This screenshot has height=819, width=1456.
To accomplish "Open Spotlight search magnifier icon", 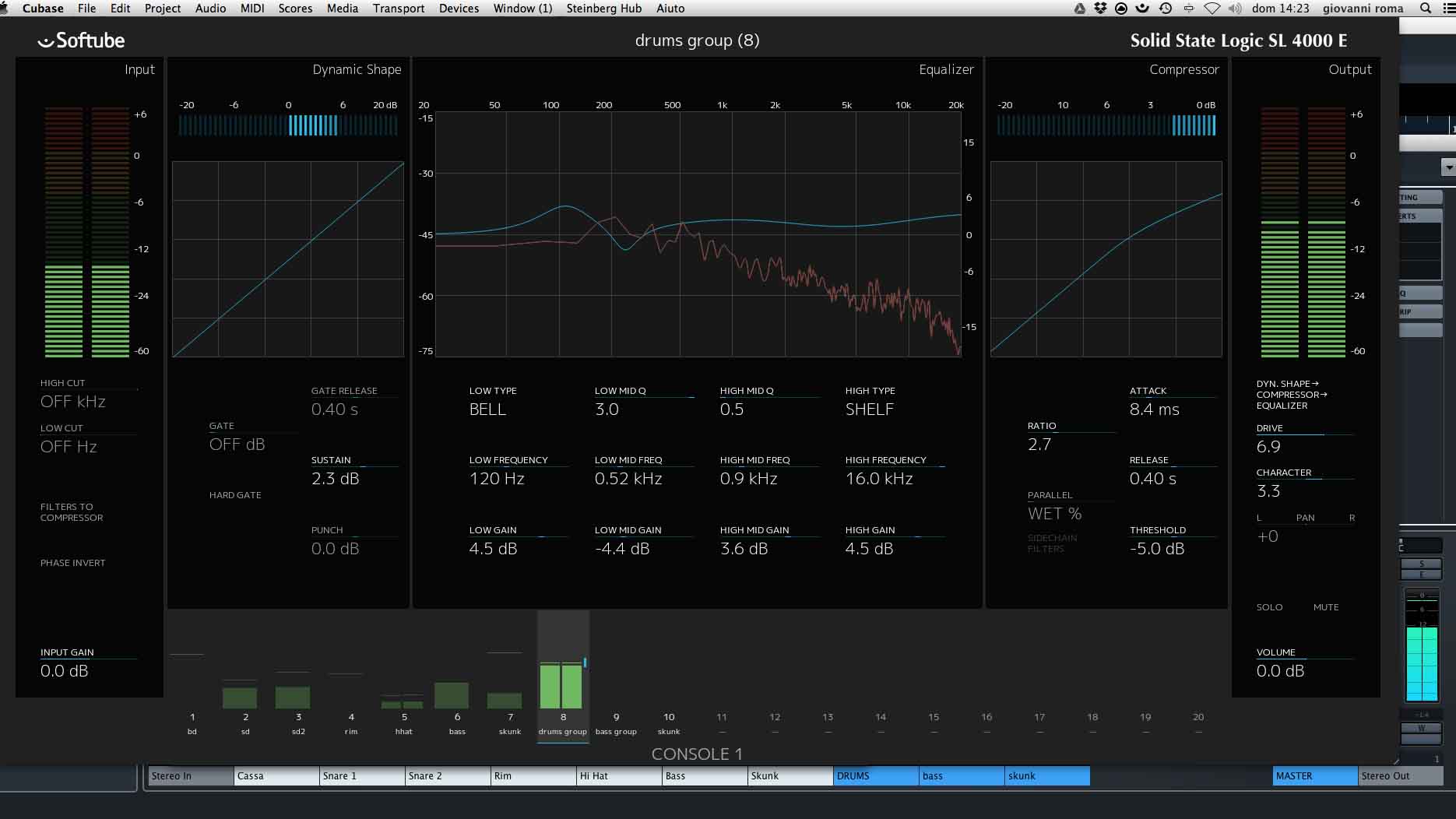I will [x=1426, y=9].
